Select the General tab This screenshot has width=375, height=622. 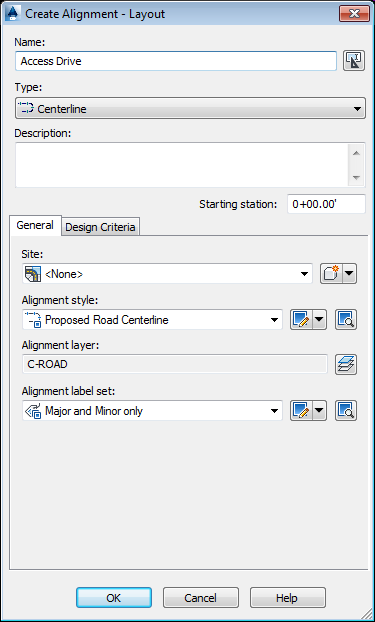(35, 225)
